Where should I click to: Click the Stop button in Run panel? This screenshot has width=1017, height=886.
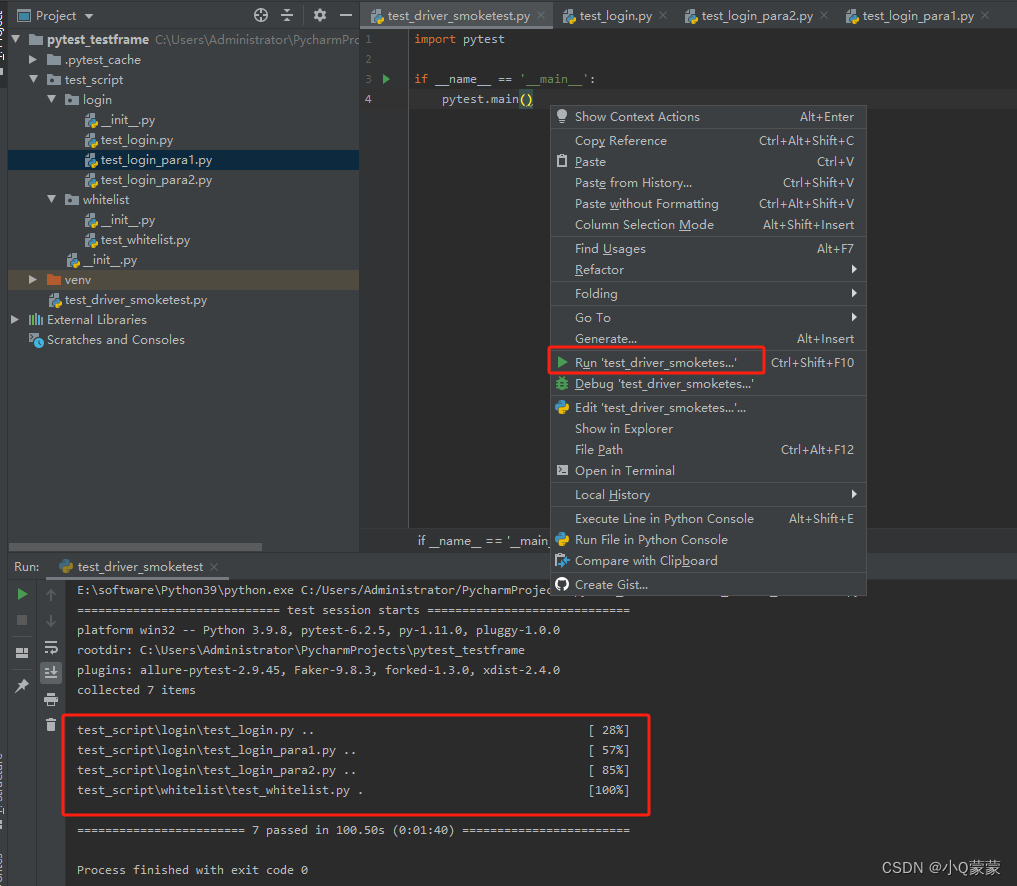(22, 620)
